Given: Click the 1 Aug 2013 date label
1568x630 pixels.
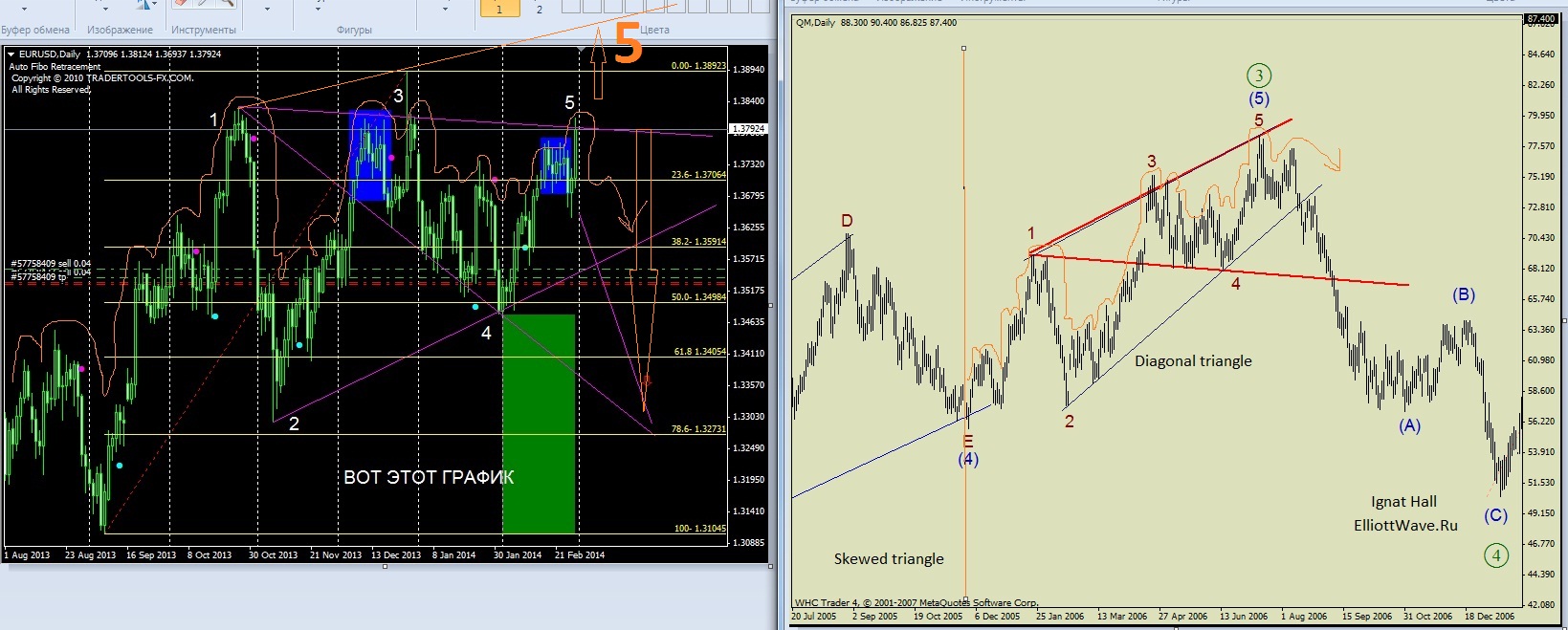Looking at the screenshot, I should 28,554.
